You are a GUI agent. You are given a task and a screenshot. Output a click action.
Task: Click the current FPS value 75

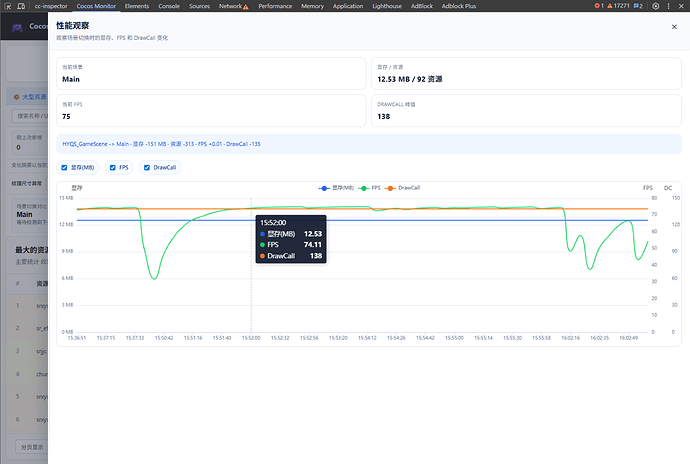(x=66, y=117)
